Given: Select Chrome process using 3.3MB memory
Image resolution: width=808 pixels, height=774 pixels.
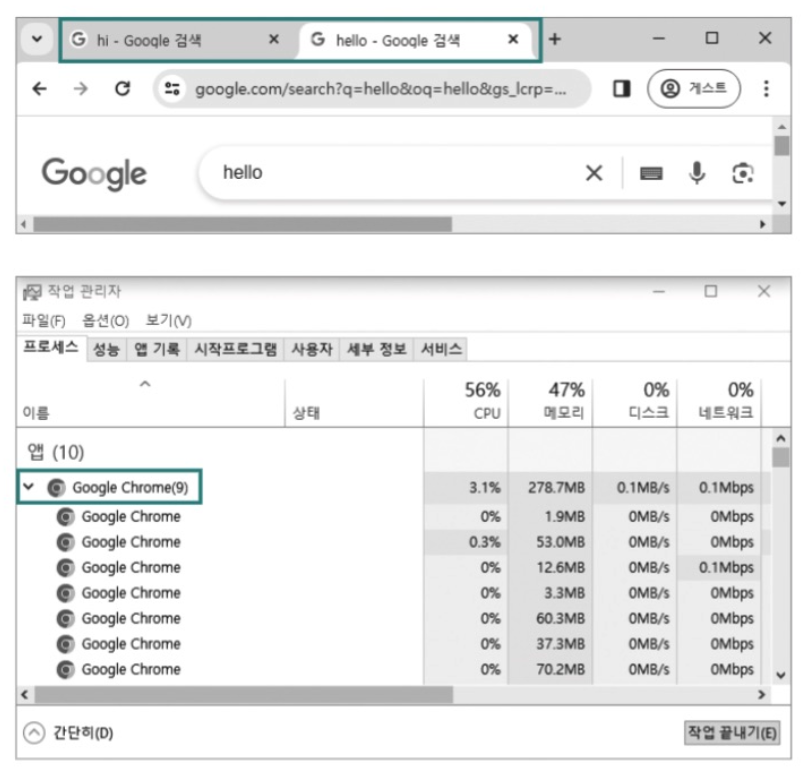Looking at the screenshot, I should 394,593.
